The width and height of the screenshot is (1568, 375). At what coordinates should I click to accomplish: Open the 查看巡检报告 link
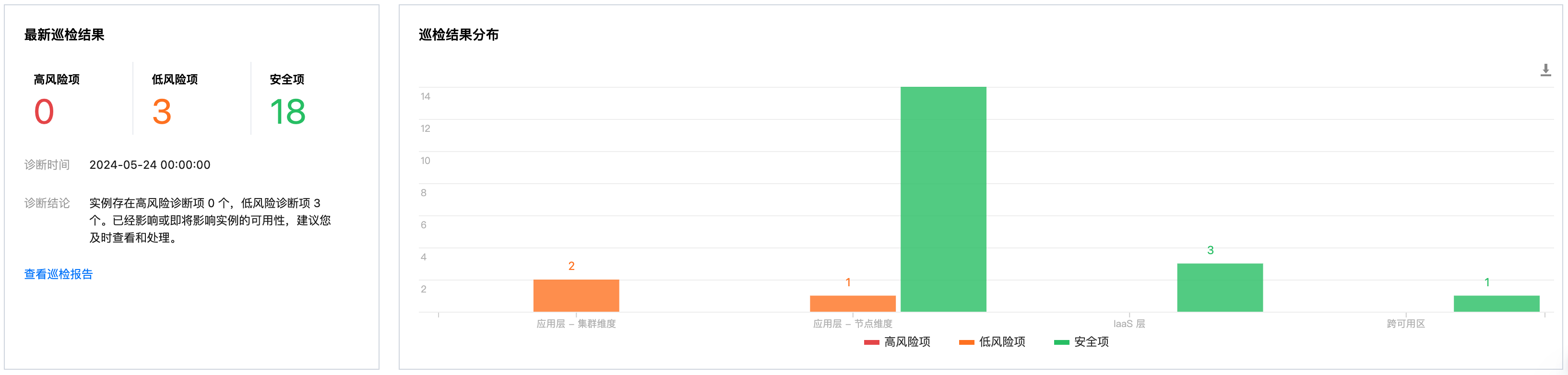point(59,274)
